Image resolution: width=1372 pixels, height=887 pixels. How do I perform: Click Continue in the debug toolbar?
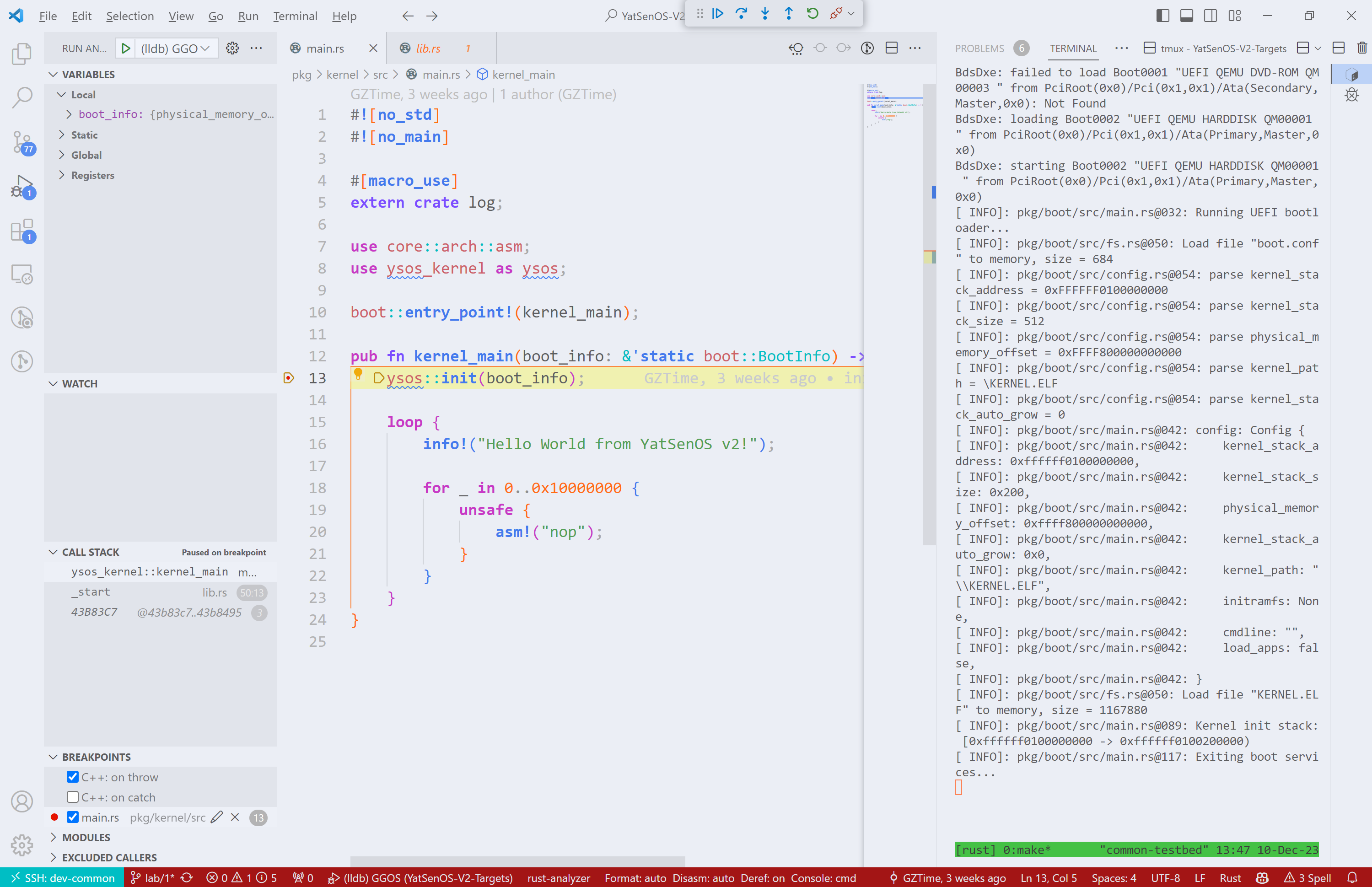point(718,13)
